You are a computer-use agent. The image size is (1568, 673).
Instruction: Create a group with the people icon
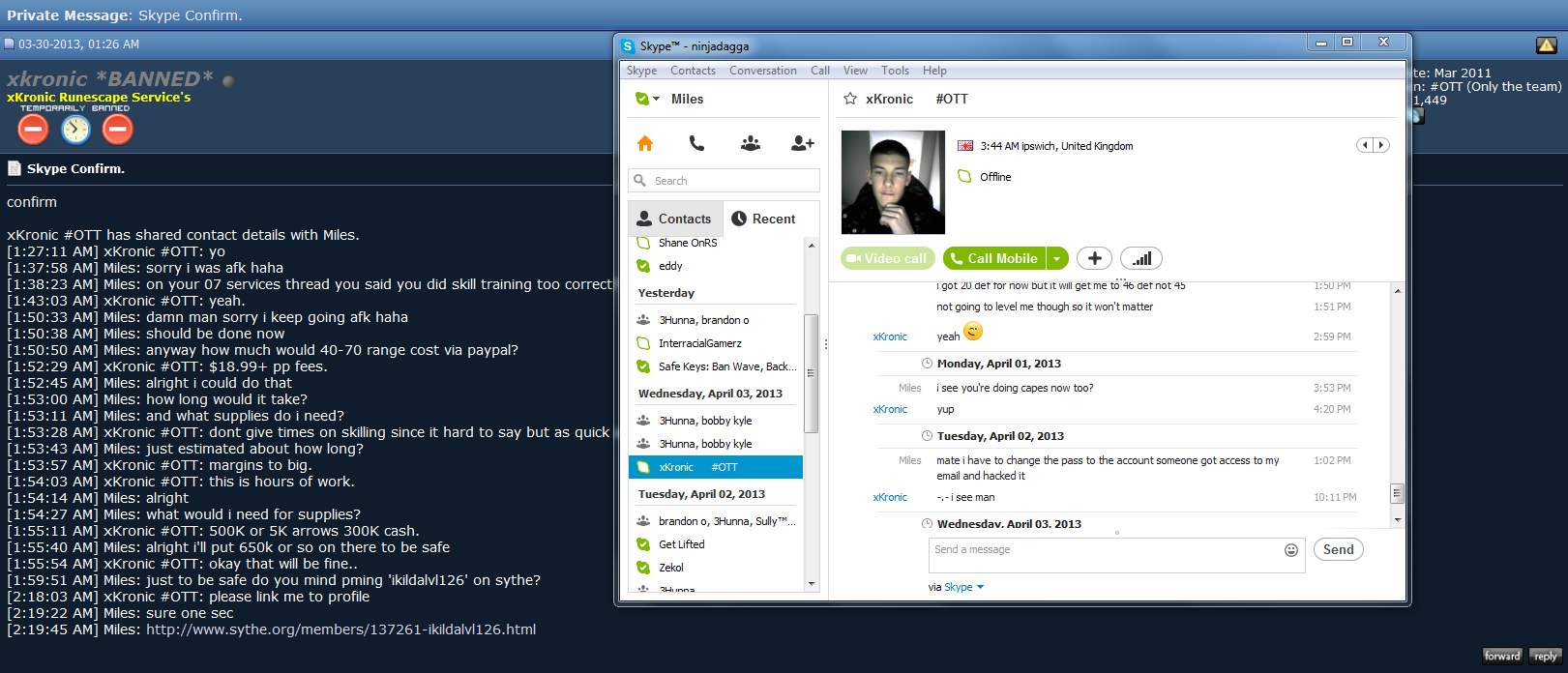point(750,143)
